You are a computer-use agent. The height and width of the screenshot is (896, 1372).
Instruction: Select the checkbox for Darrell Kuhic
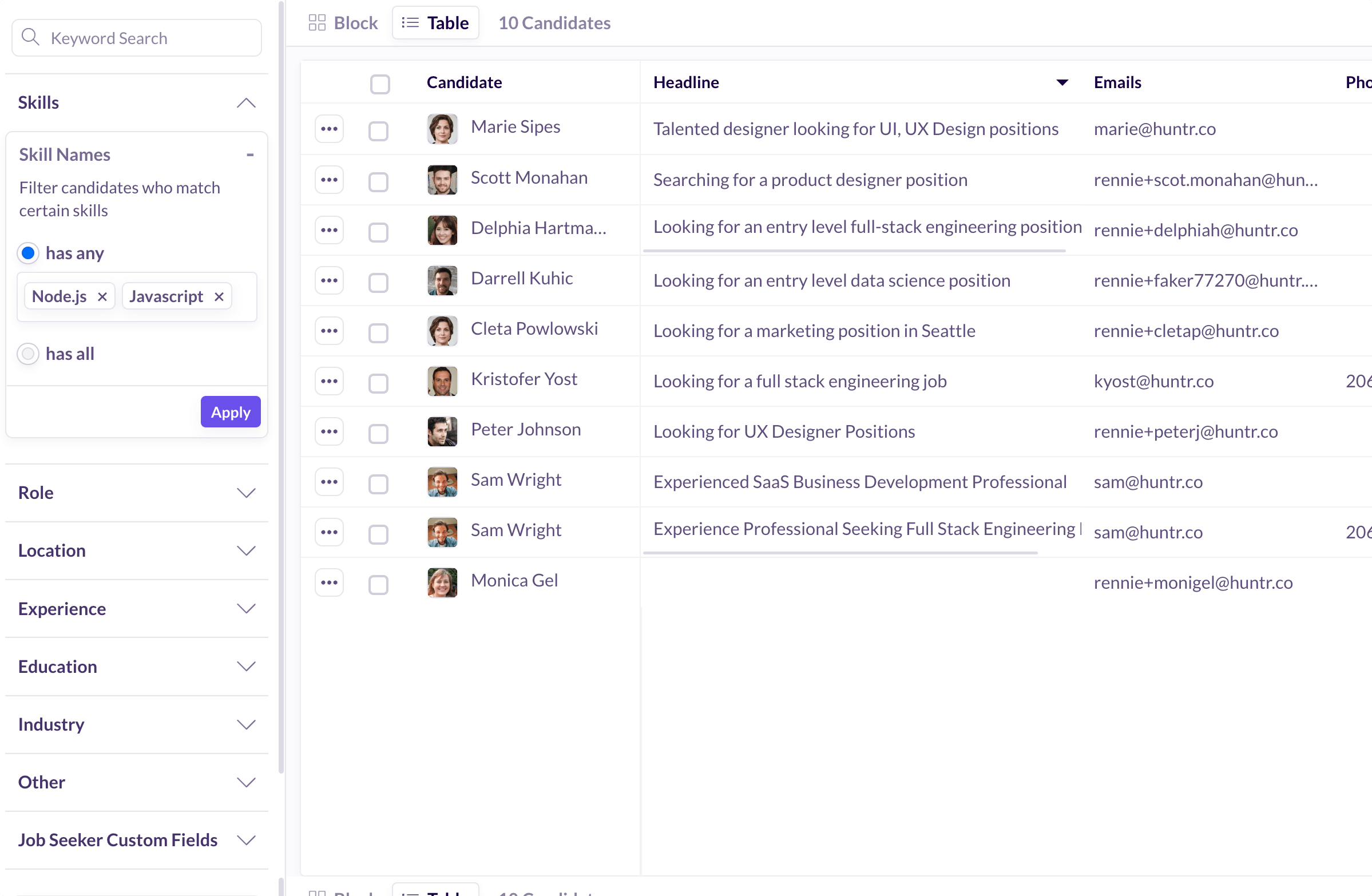click(378, 283)
